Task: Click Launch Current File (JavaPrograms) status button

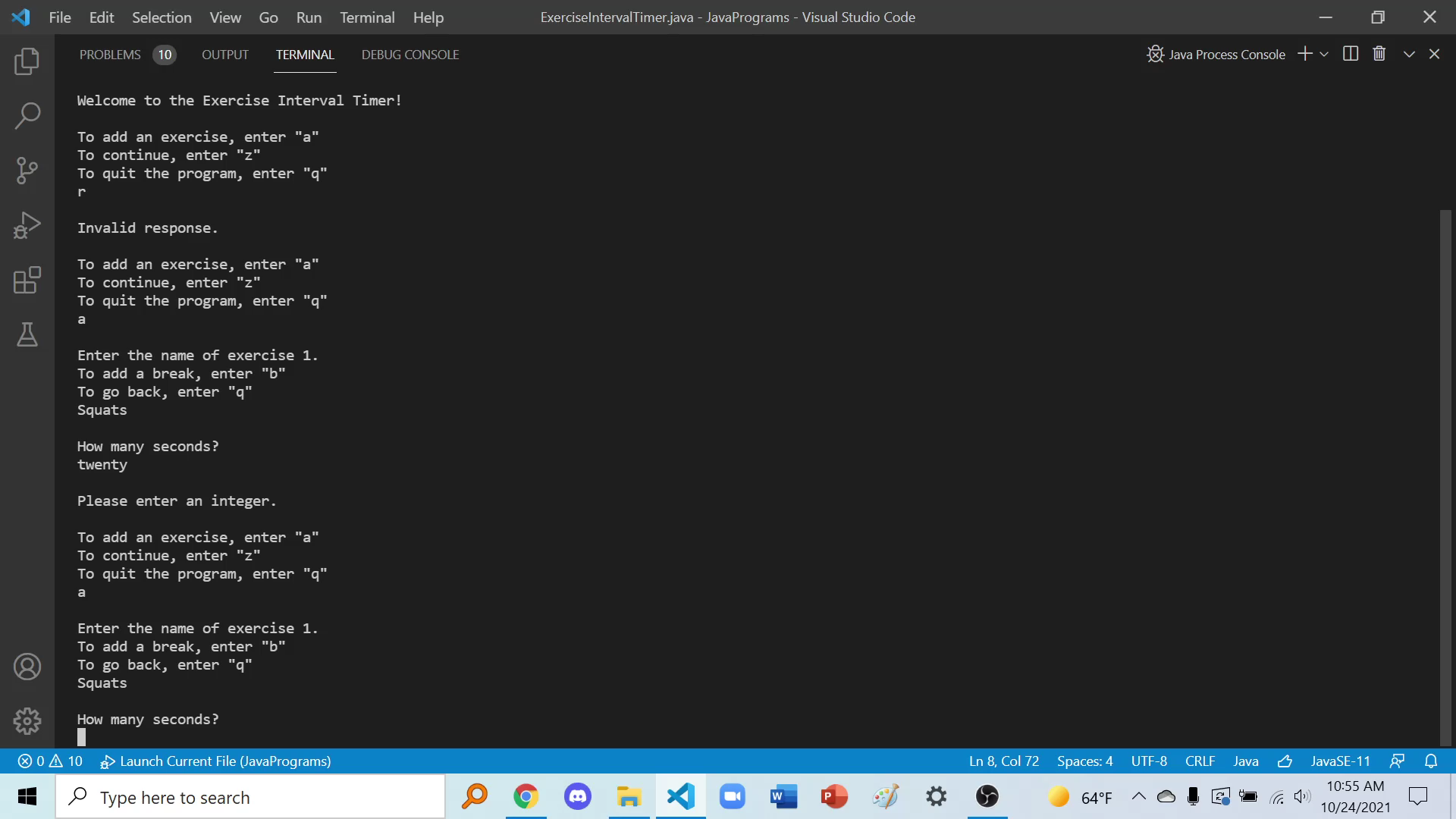Action: 216,761
